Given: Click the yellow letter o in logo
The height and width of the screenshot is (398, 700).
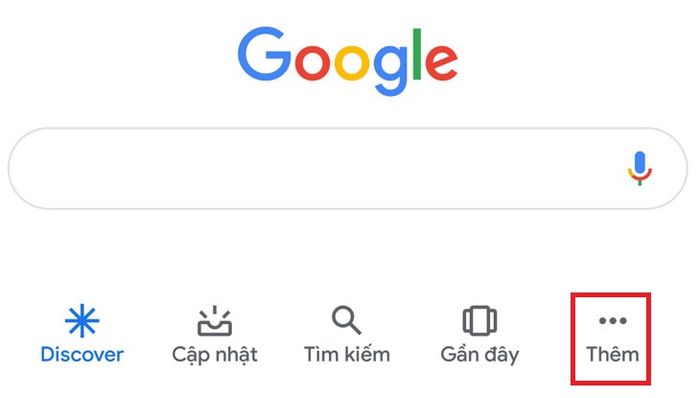Looking at the screenshot, I should [352, 62].
